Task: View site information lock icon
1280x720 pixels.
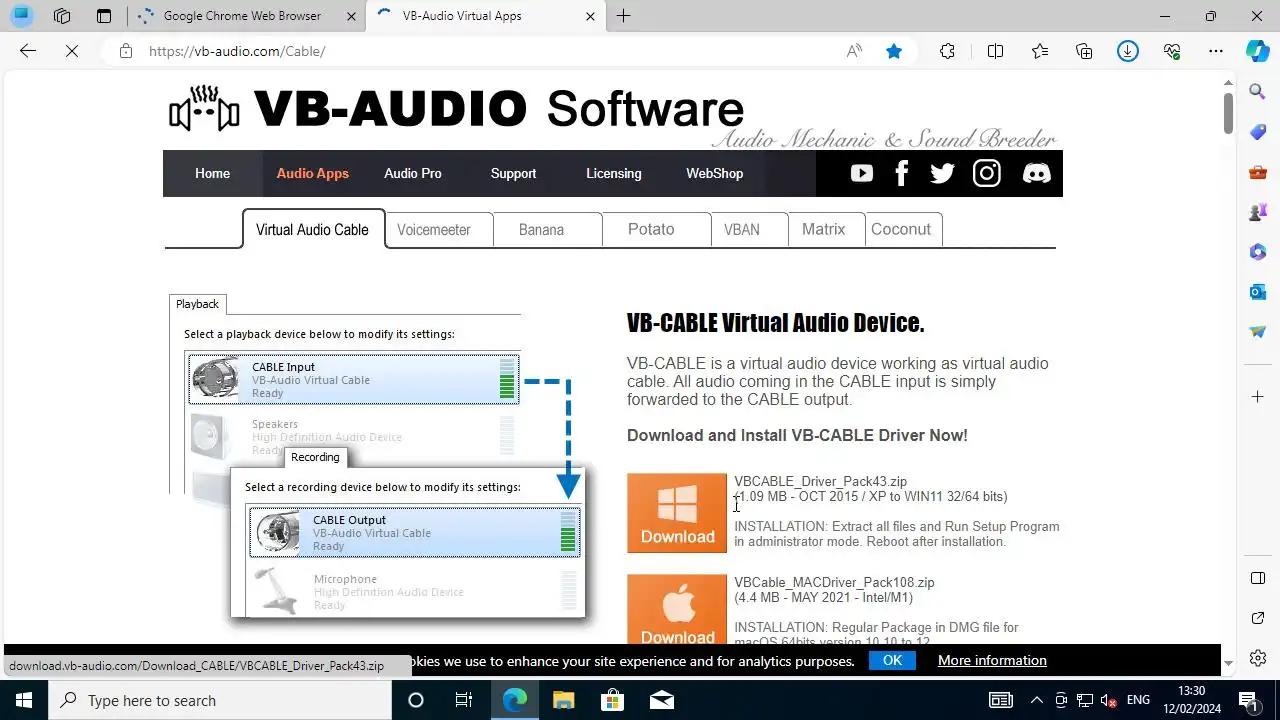Action: (125, 51)
